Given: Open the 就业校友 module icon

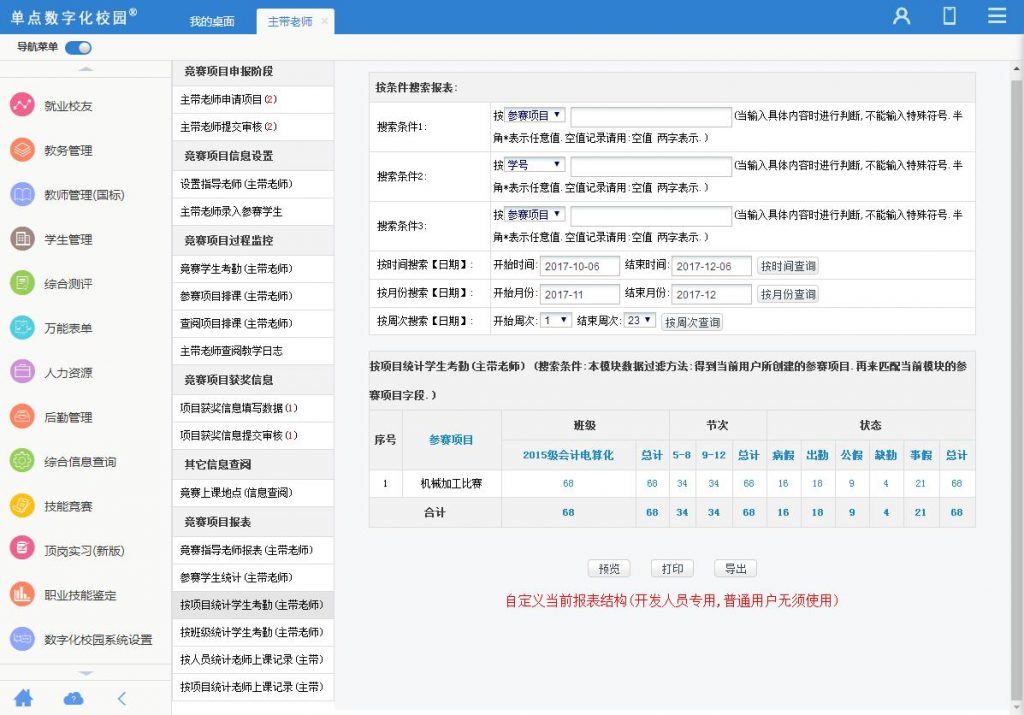Looking at the screenshot, I should point(22,105).
